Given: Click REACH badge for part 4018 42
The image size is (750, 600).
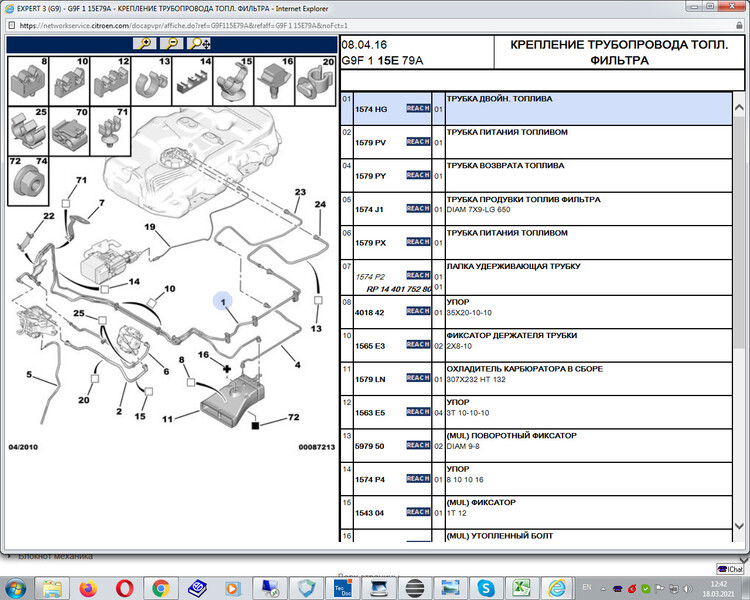Looking at the screenshot, I should pyautogui.click(x=417, y=312).
